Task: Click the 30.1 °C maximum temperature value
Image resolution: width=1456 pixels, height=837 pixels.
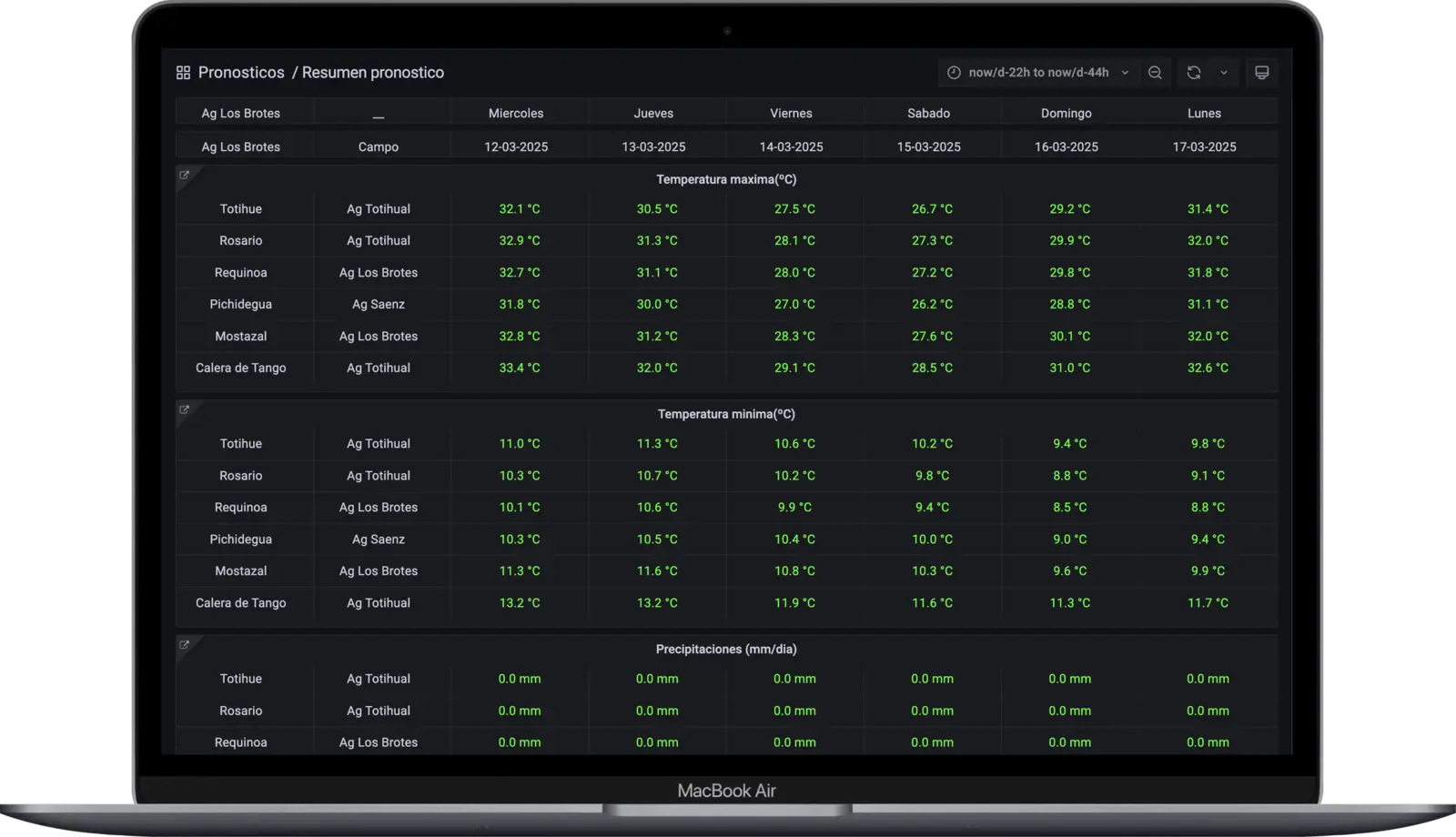Action: point(1070,337)
